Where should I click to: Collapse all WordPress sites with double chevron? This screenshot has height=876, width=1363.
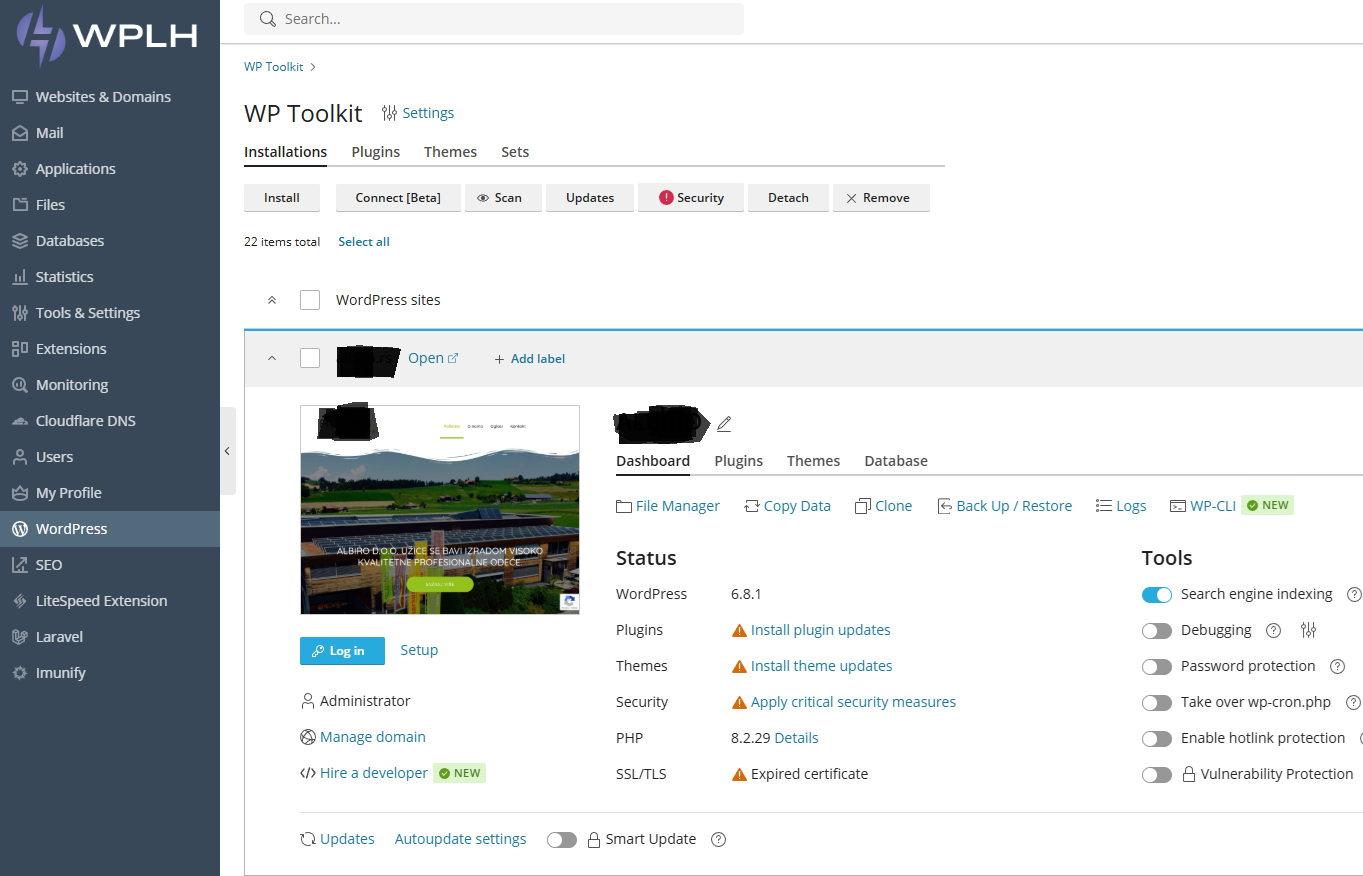tap(272, 300)
